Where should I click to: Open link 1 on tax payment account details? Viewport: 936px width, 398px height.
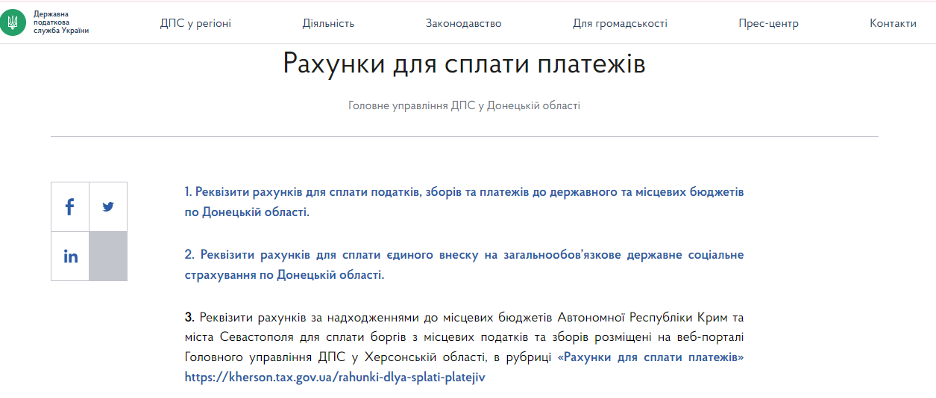464,202
